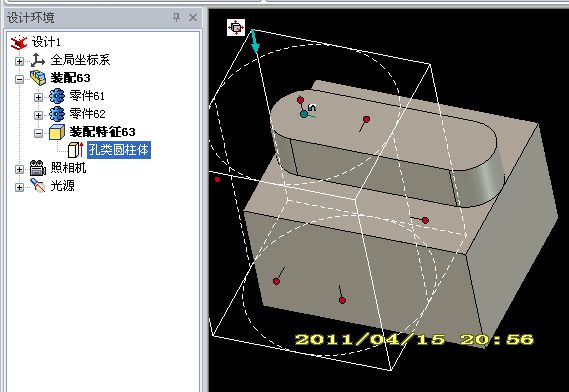569x392 pixels.
Task: Close the 设计环境 panel
Action: pyautogui.click(x=193, y=17)
